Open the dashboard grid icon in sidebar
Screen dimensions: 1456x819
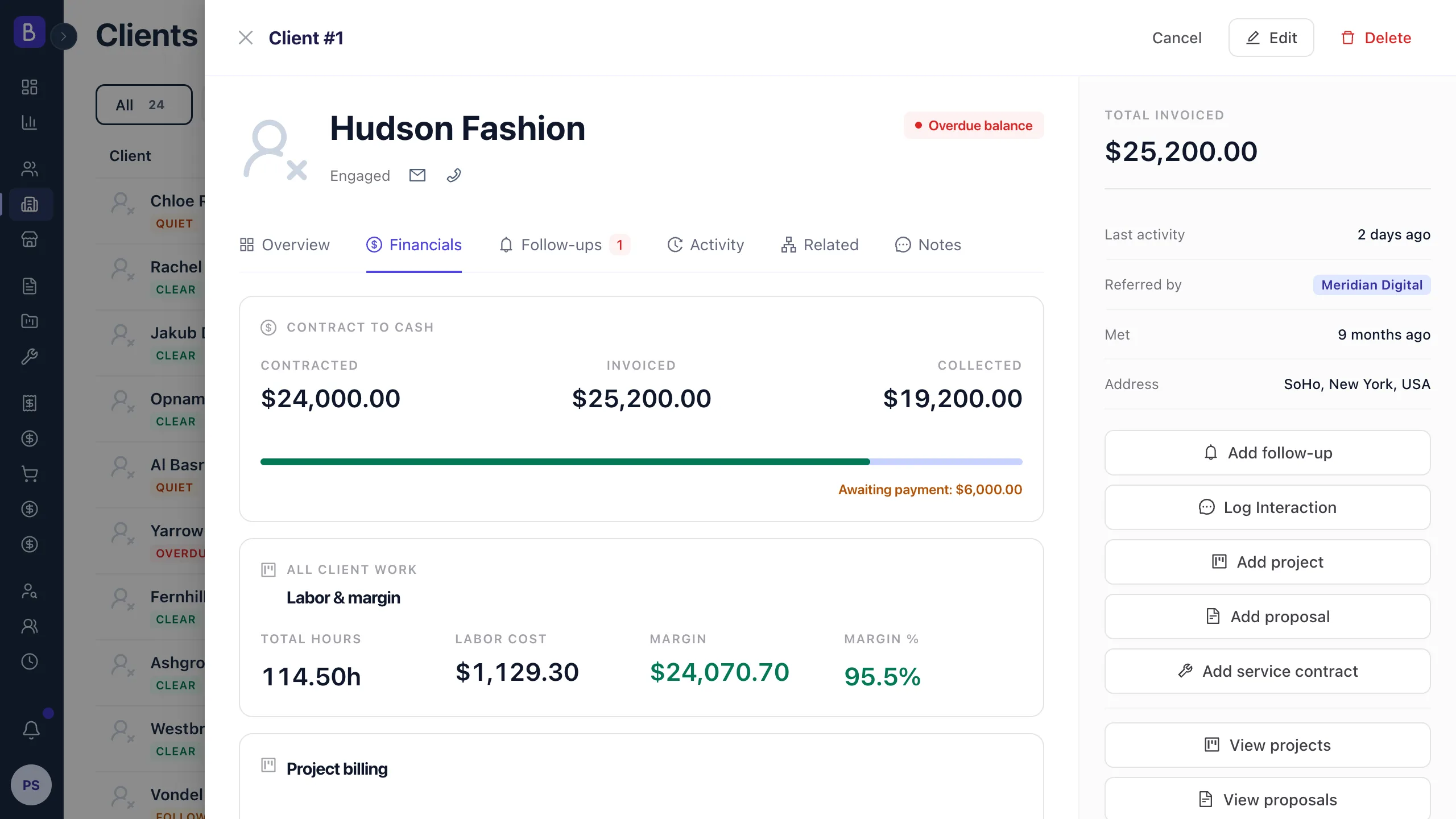(x=30, y=87)
